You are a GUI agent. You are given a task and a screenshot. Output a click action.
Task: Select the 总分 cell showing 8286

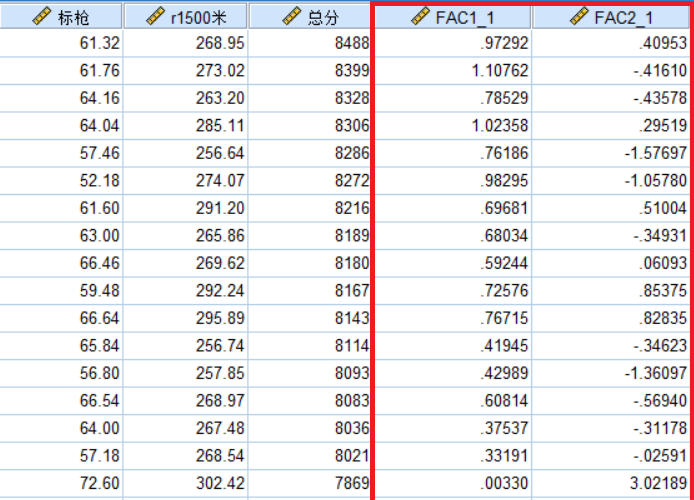tap(309, 153)
